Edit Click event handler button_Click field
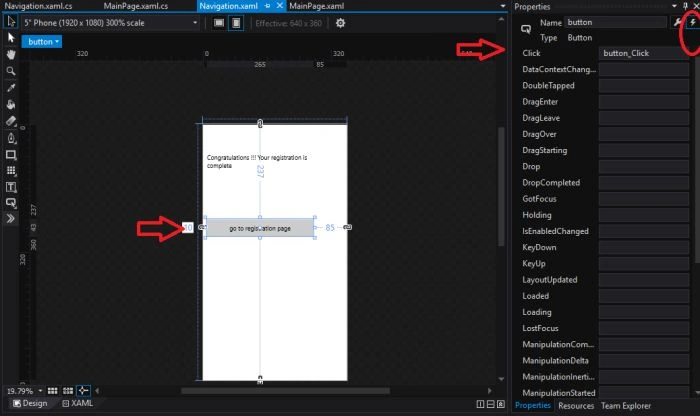The image size is (700, 416). tap(643, 53)
